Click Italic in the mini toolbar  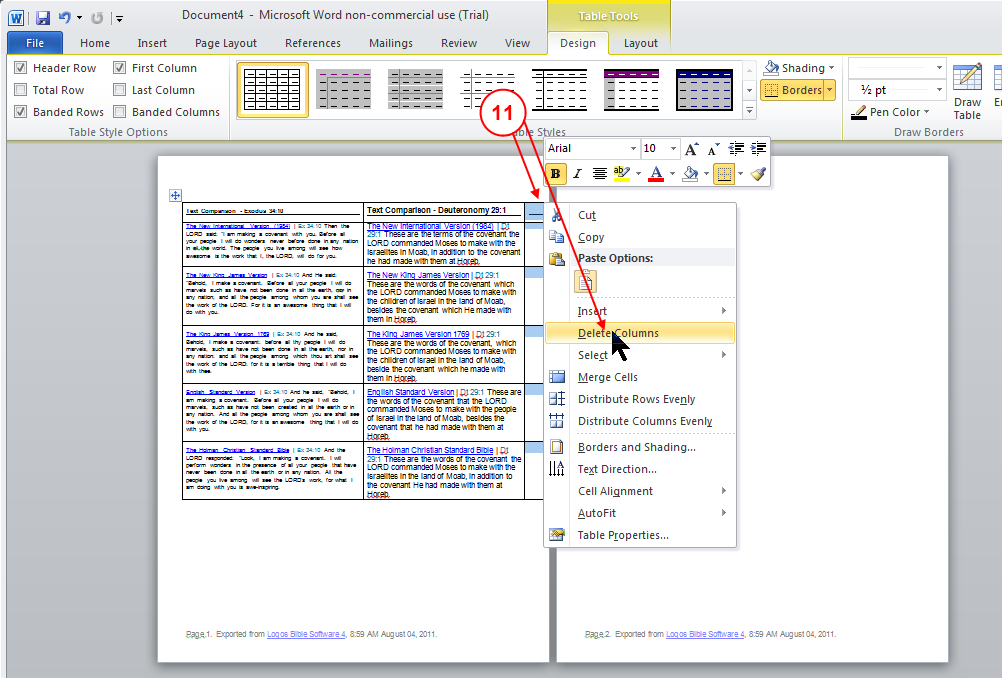click(578, 173)
